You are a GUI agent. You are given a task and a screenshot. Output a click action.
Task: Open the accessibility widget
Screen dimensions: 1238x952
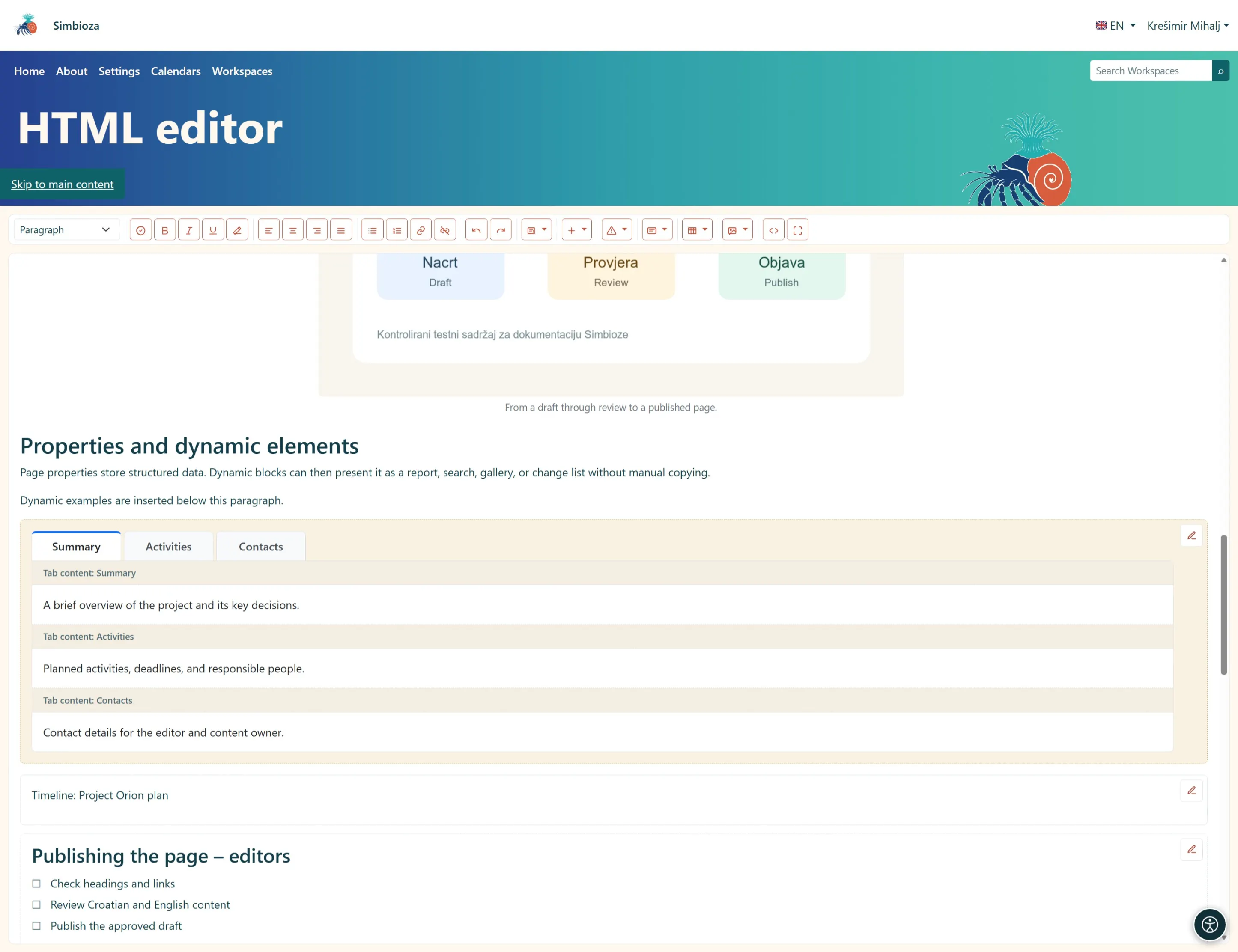1210,925
